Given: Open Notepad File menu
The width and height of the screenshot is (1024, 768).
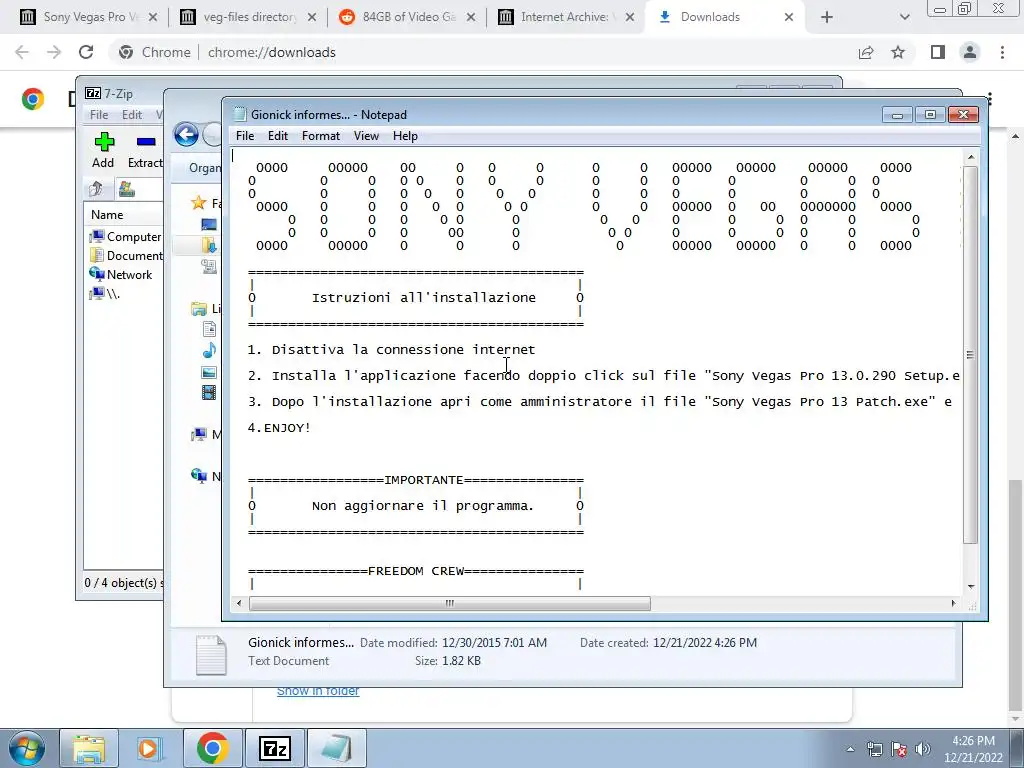Looking at the screenshot, I should (245, 136).
